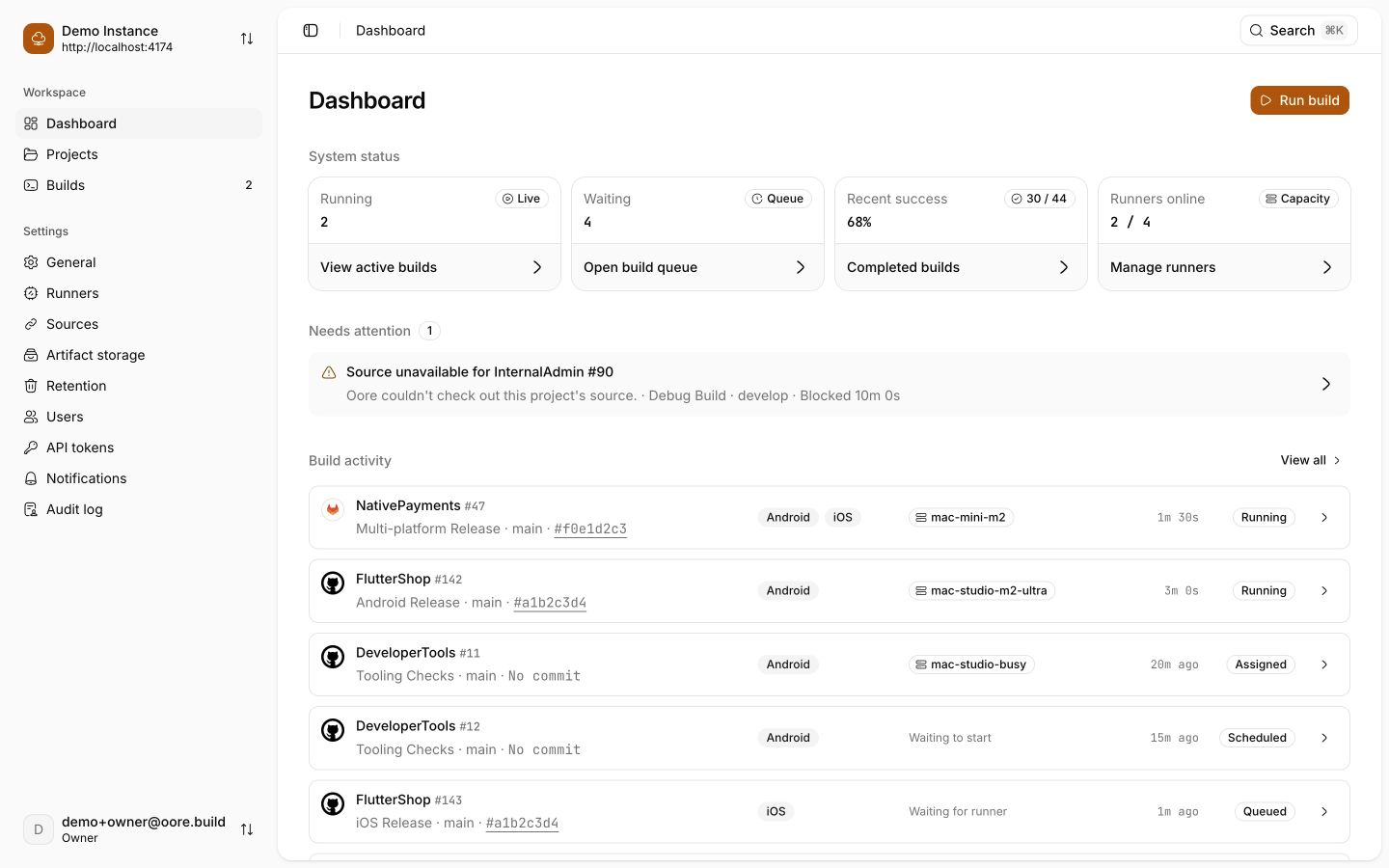This screenshot has width=1389, height=868.
Task: Click View active builds link
Action: (x=434, y=267)
